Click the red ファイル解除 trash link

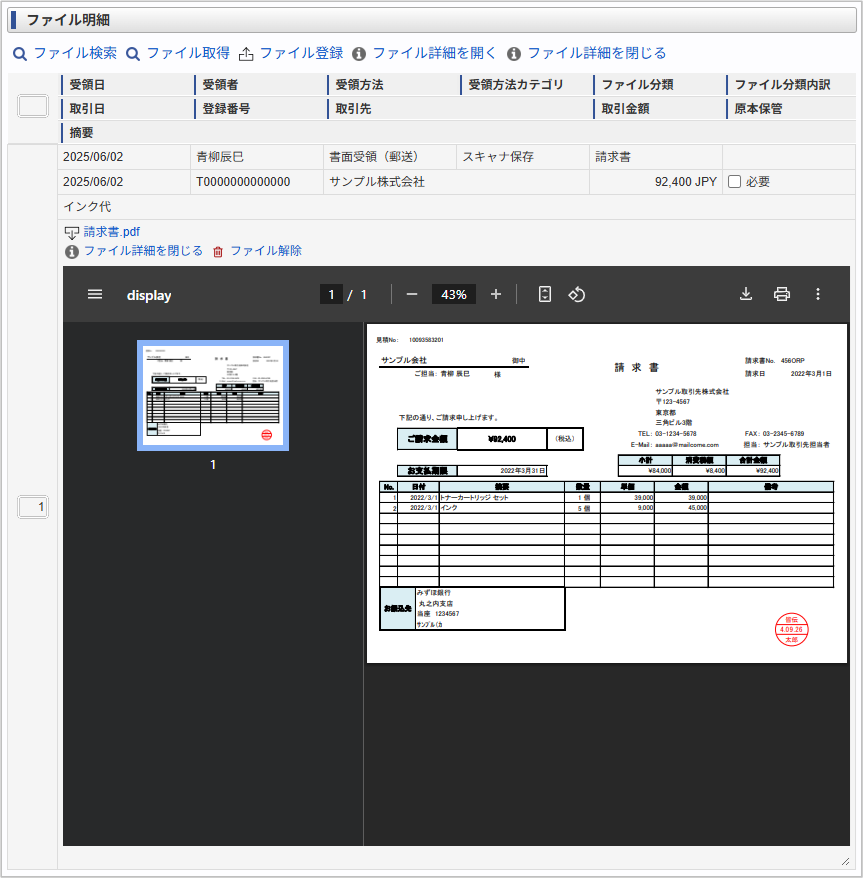click(x=257, y=251)
